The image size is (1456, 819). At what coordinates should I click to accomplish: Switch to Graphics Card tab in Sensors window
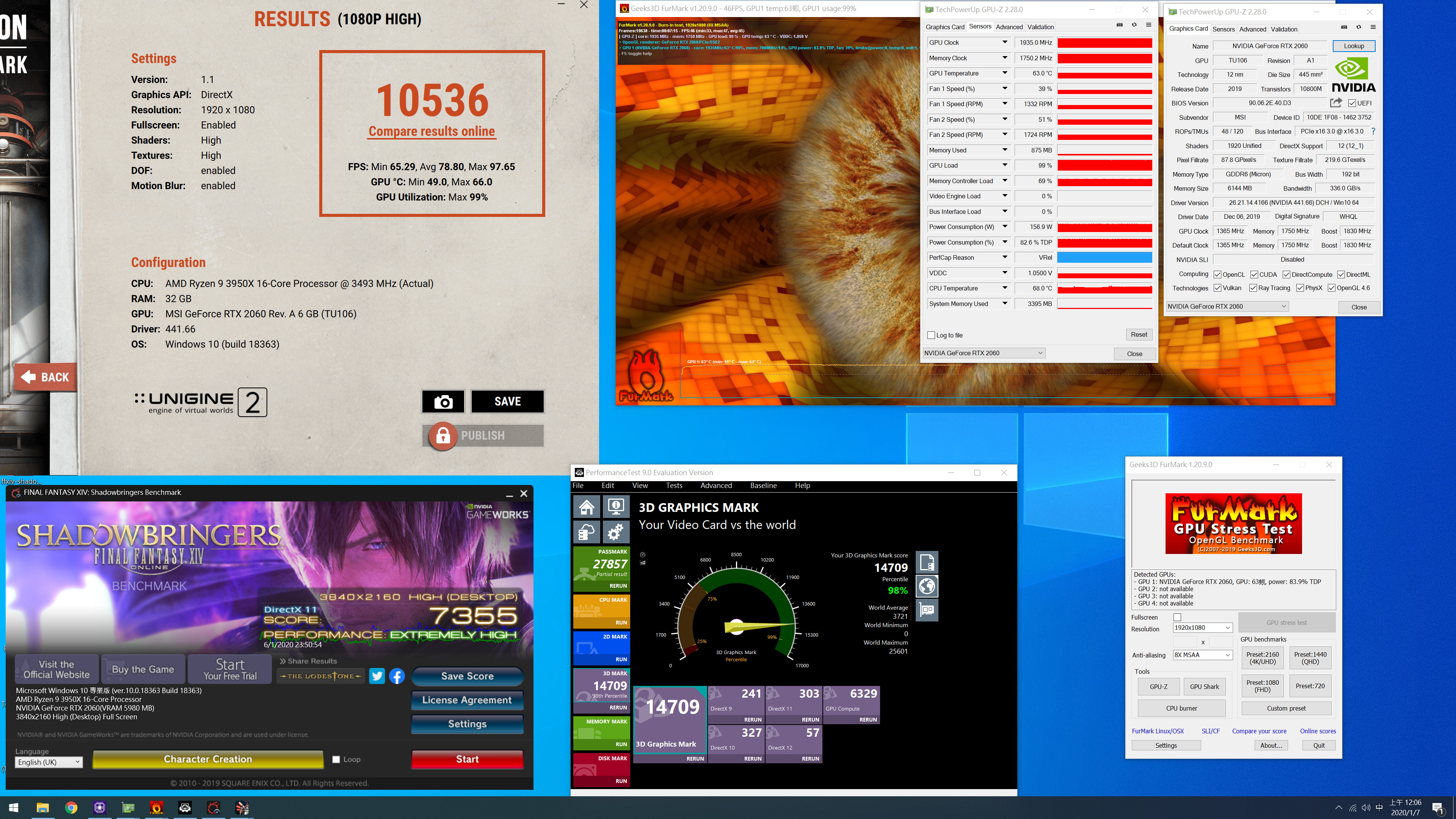[945, 27]
